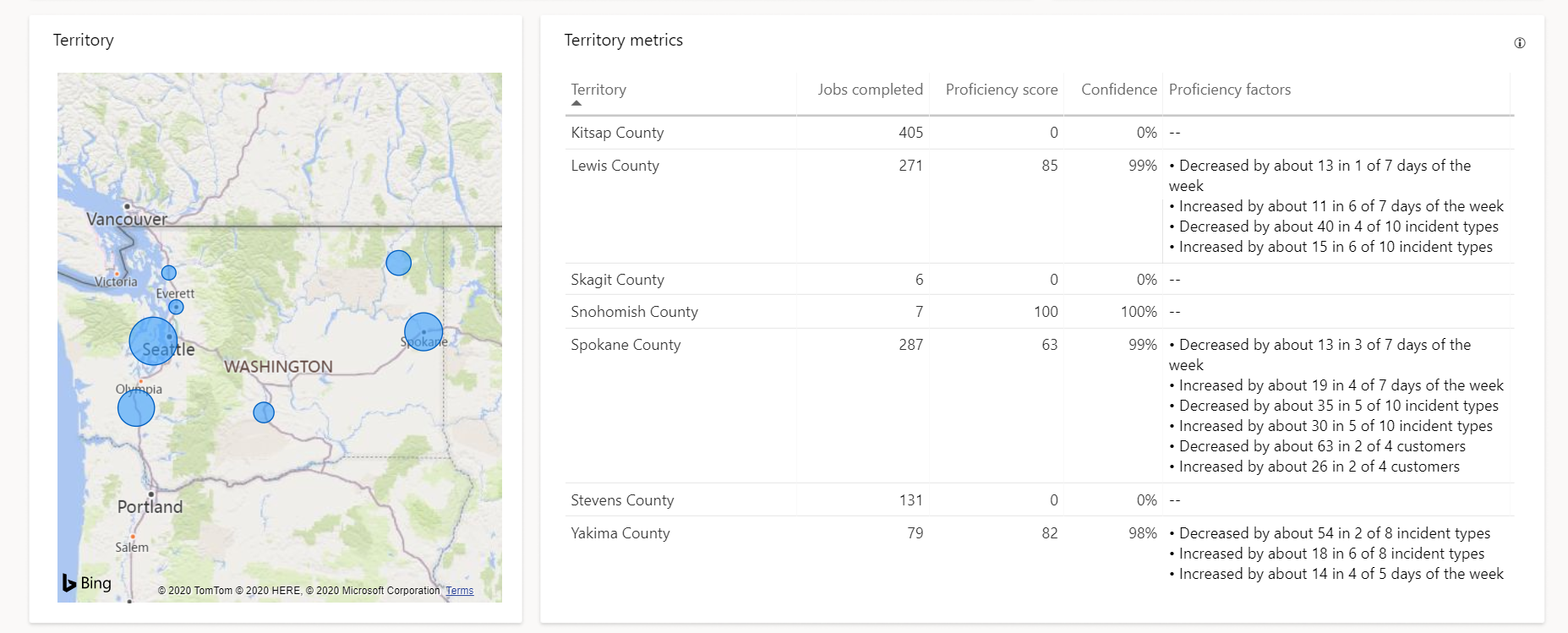Open the map Terms link
The height and width of the screenshot is (633, 1568).
460,591
